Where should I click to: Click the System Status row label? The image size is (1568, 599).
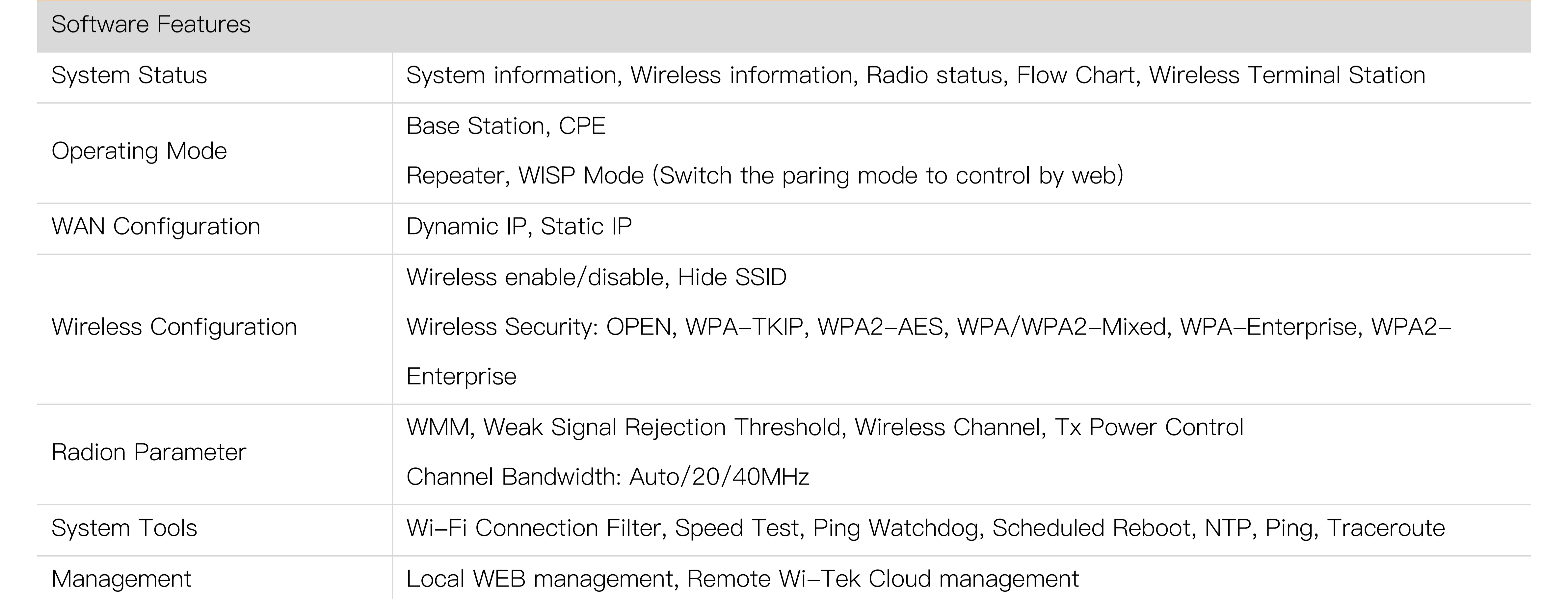tap(129, 75)
